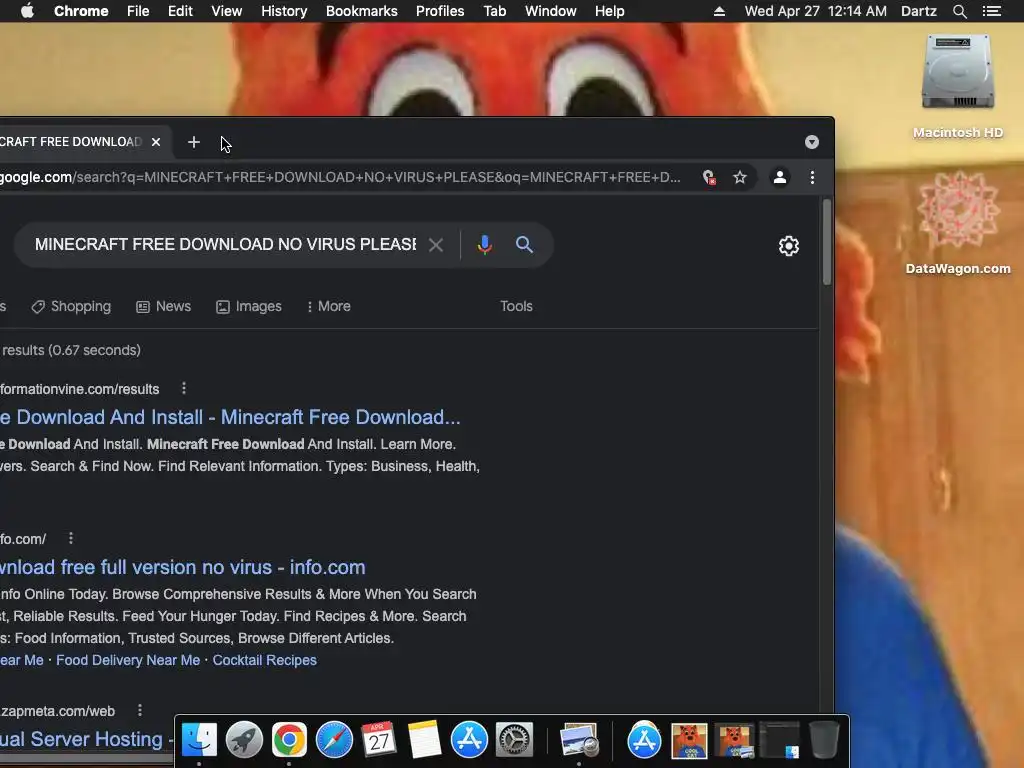
Task: Open the Profiles menu
Action: coord(440,11)
